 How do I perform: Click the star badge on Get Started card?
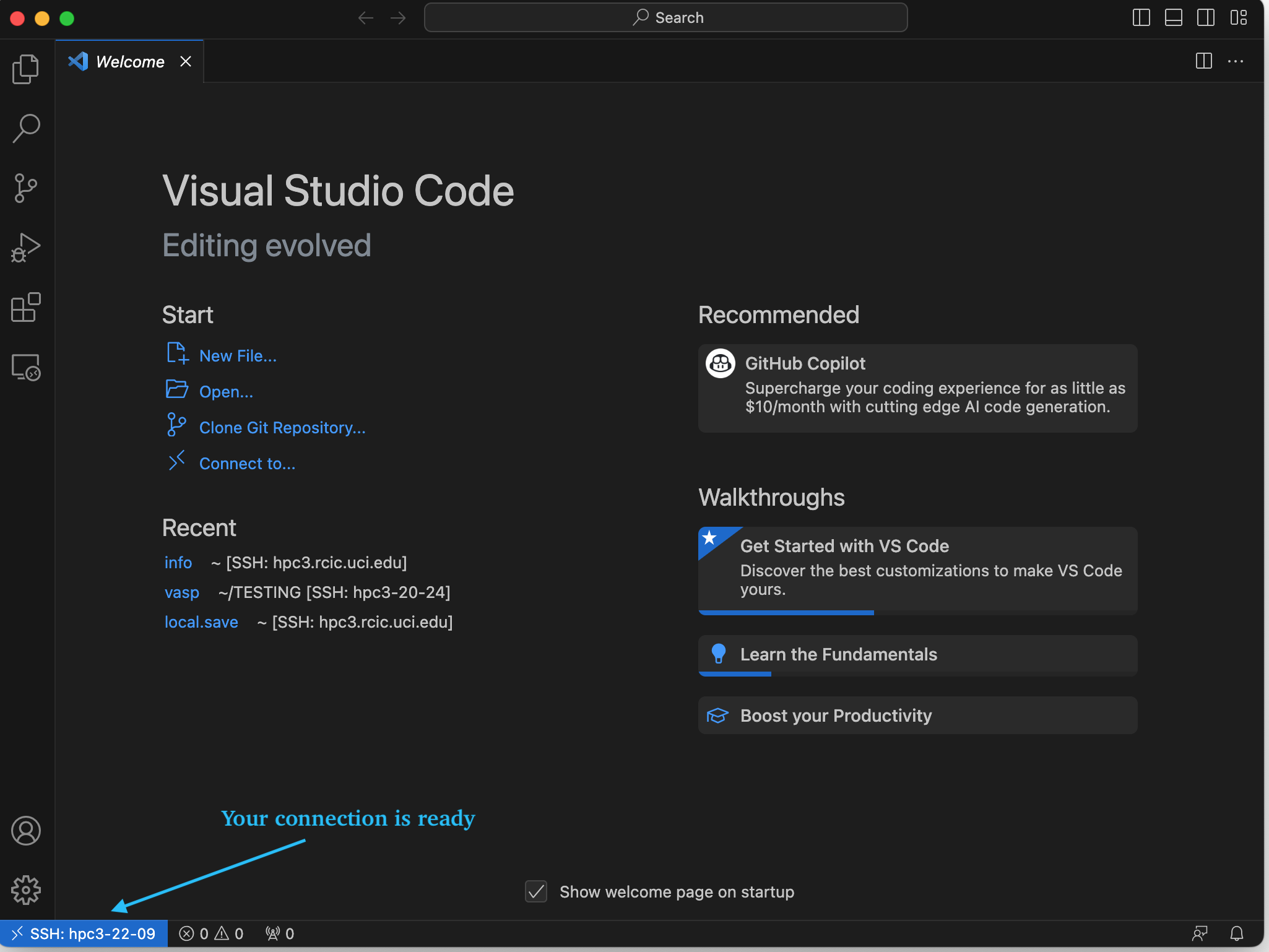click(x=710, y=537)
